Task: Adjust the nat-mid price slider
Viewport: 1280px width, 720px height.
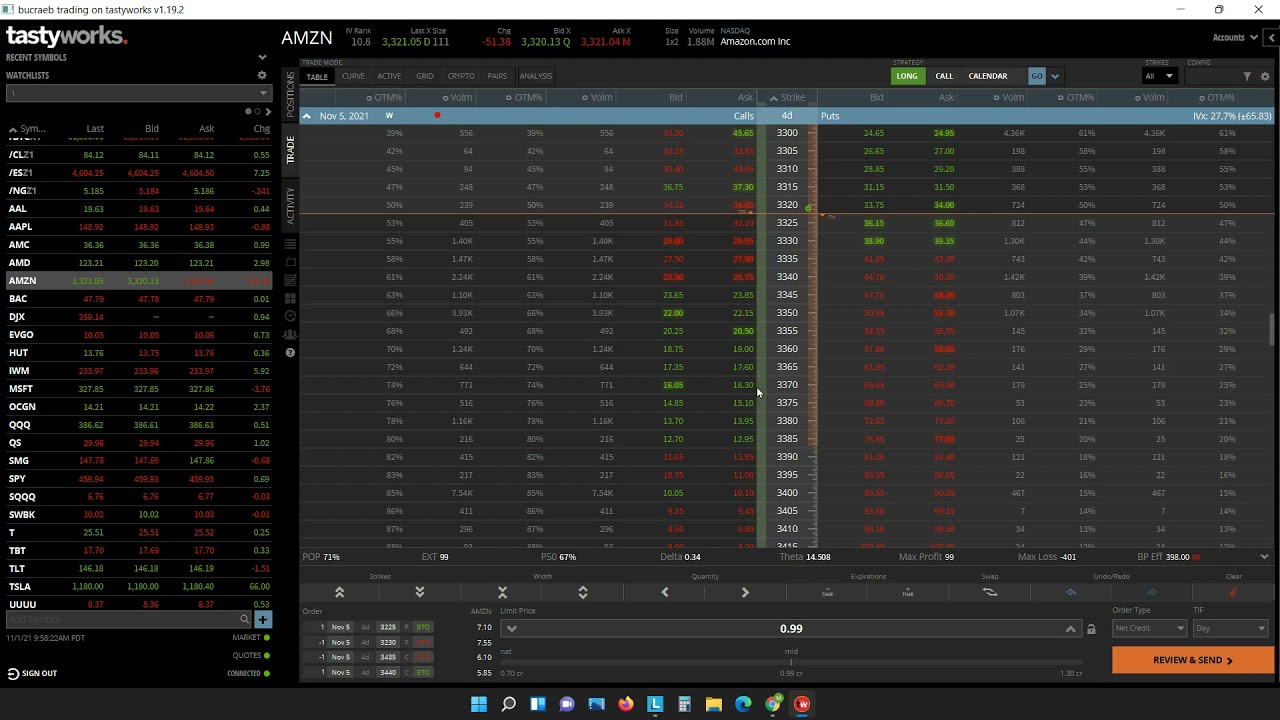Action: pos(791,662)
